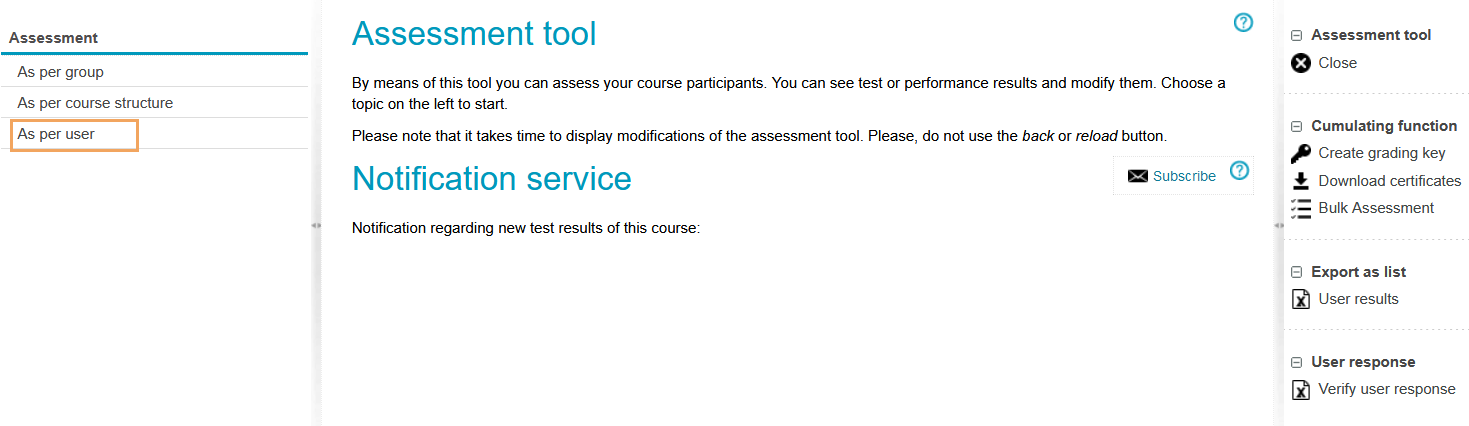Screen dimensions: 1469x426
Task: Click the Download certificates arrow icon
Action: [1300, 181]
